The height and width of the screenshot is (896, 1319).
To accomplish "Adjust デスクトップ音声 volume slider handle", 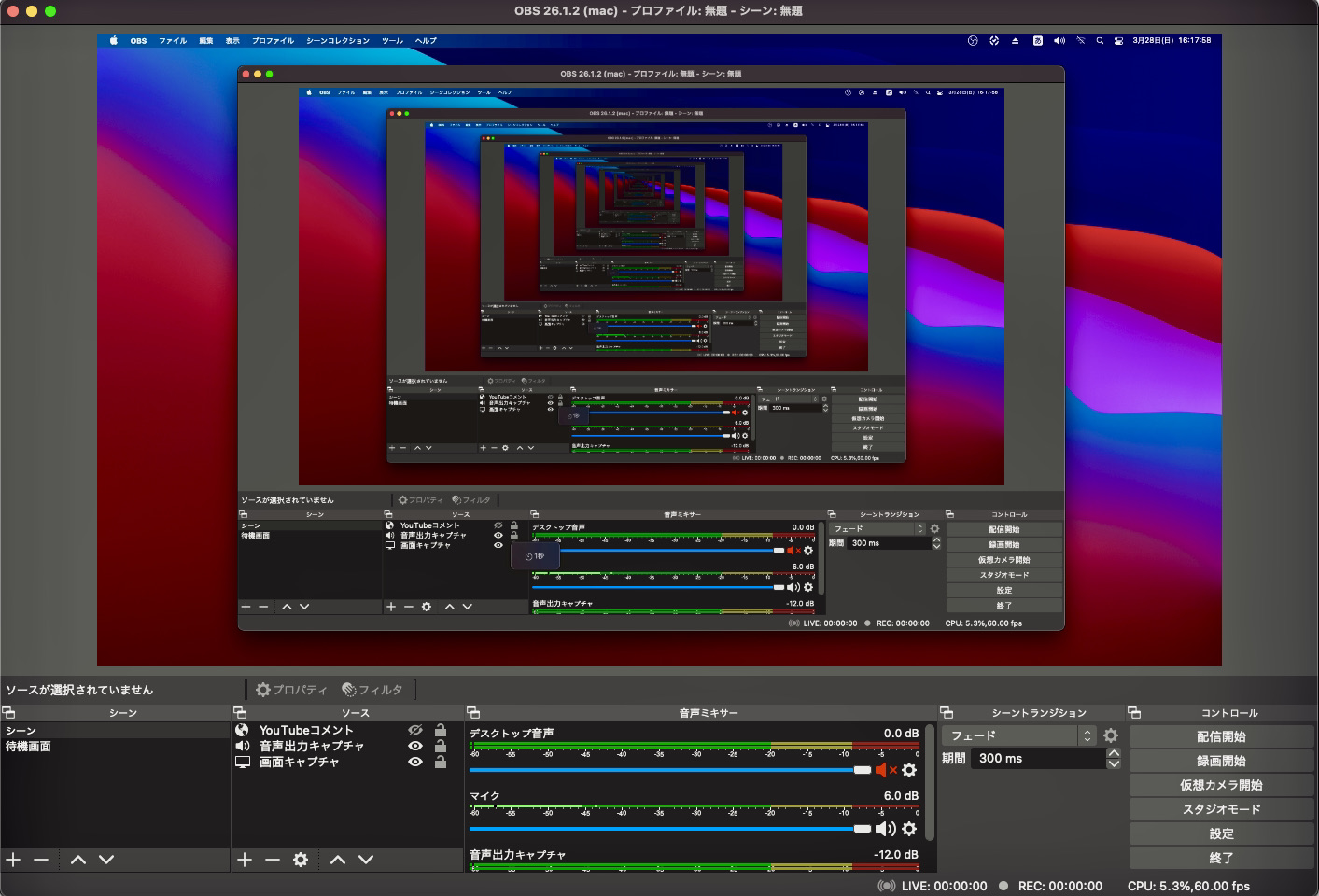I will 862,770.
